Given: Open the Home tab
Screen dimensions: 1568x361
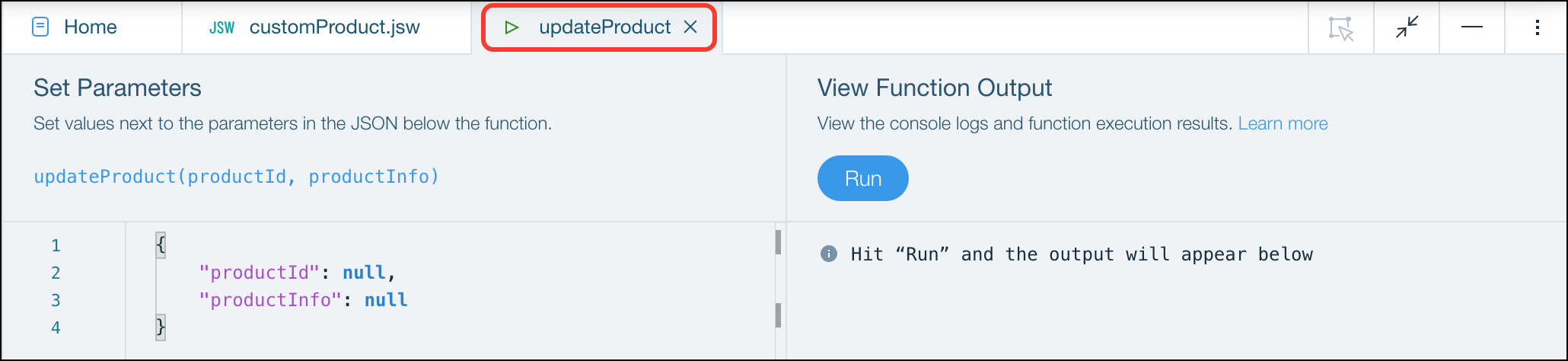Looking at the screenshot, I should (x=91, y=27).
